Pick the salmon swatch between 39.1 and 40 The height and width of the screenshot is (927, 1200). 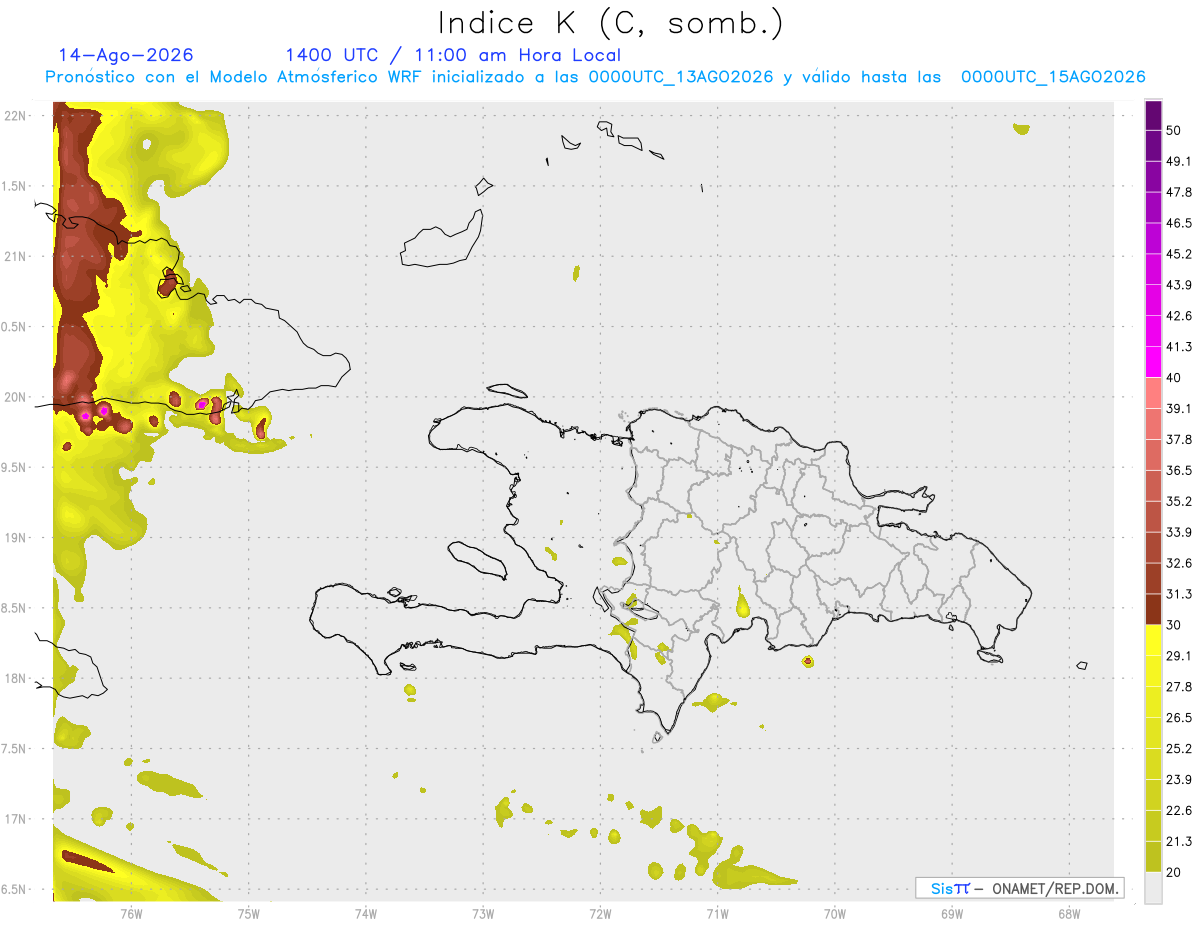[x=1153, y=393]
